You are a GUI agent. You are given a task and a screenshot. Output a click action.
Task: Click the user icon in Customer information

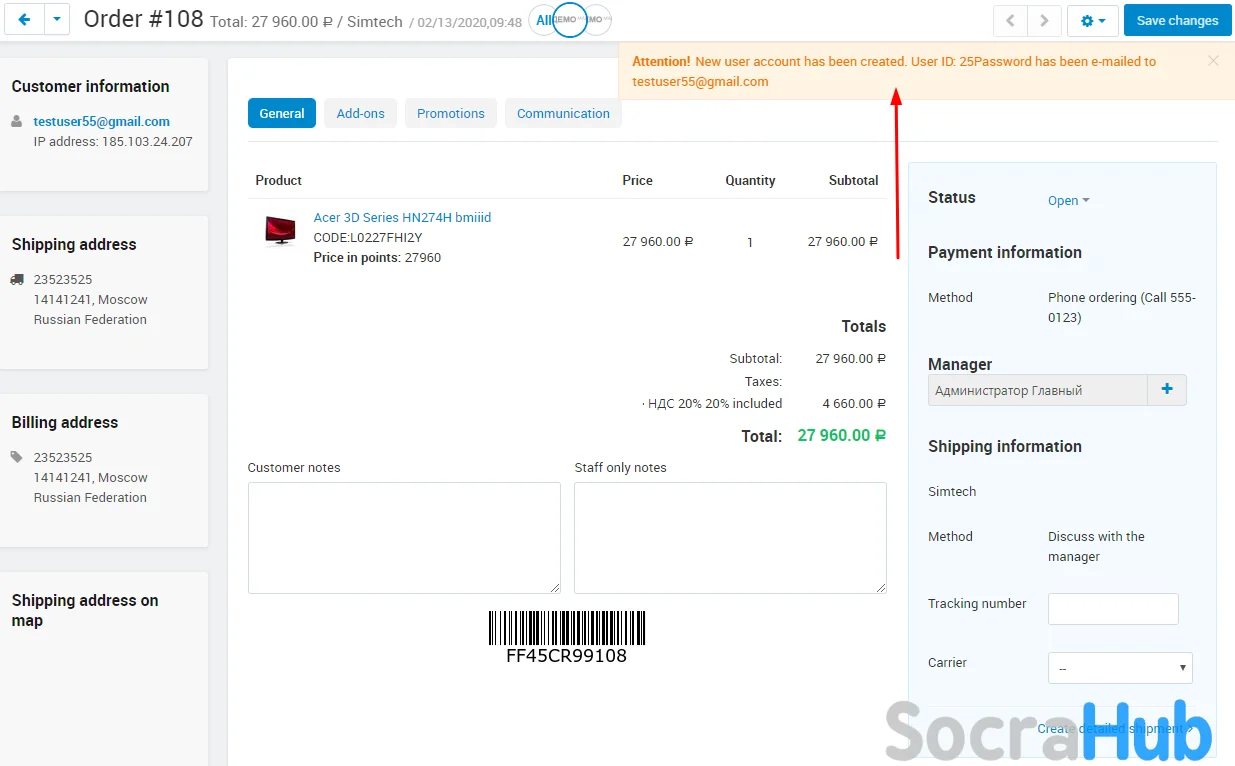(x=17, y=121)
